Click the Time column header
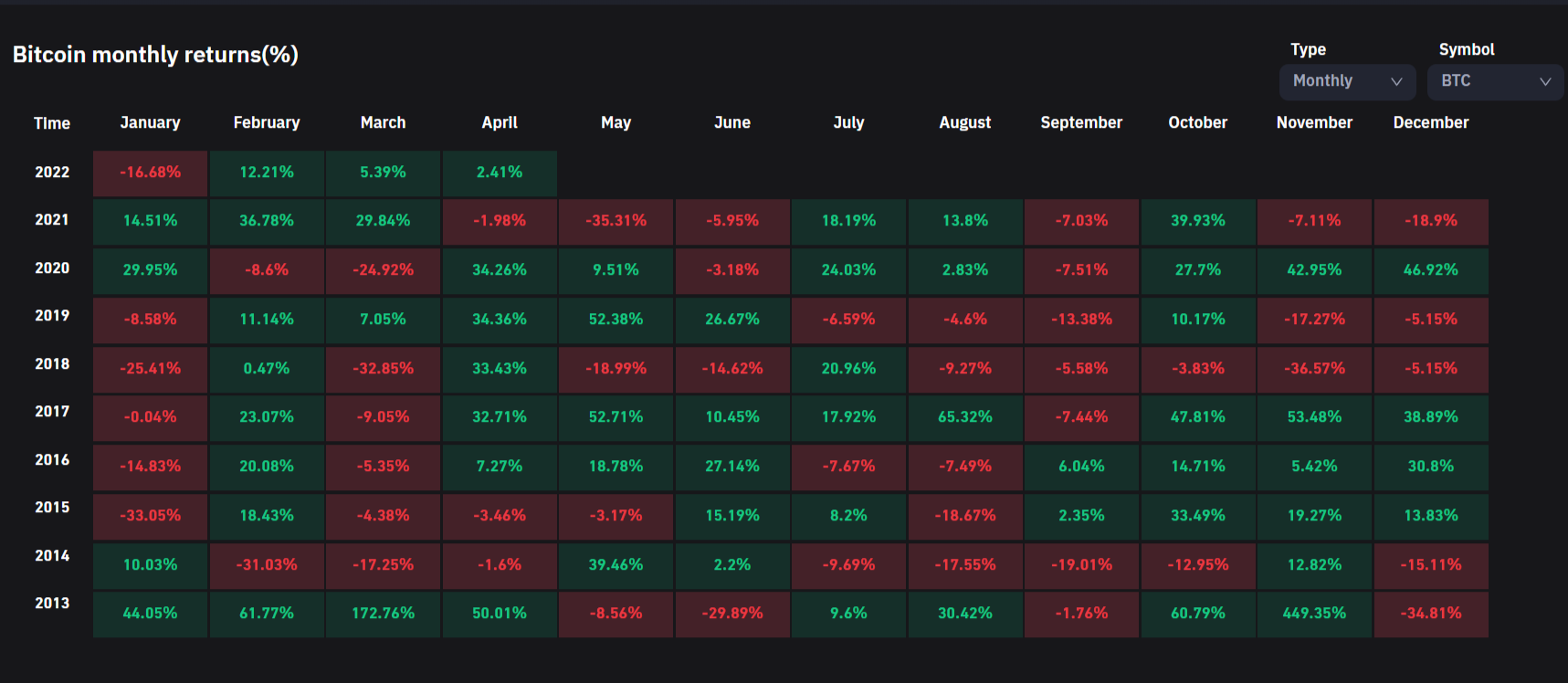The width and height of the screenshot is (1568, 683). coord(52,123)
